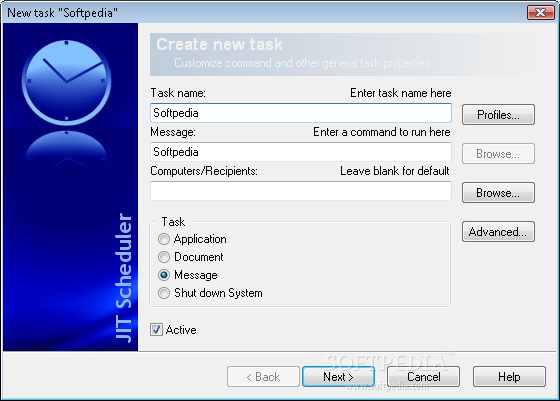Image resolution: width=560 pixels, height=401 pixels.
Task: Open the Advanced settings
Action: 498,232
